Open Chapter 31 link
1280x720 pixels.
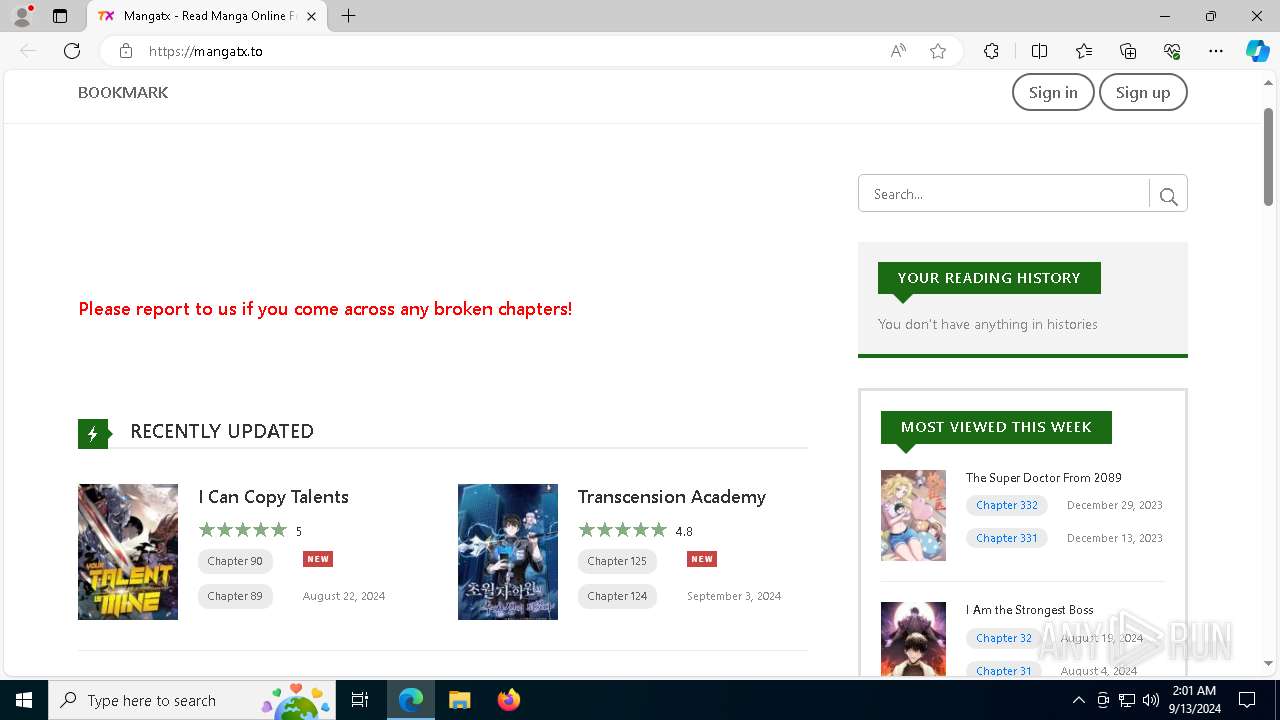pos(1004,670)
